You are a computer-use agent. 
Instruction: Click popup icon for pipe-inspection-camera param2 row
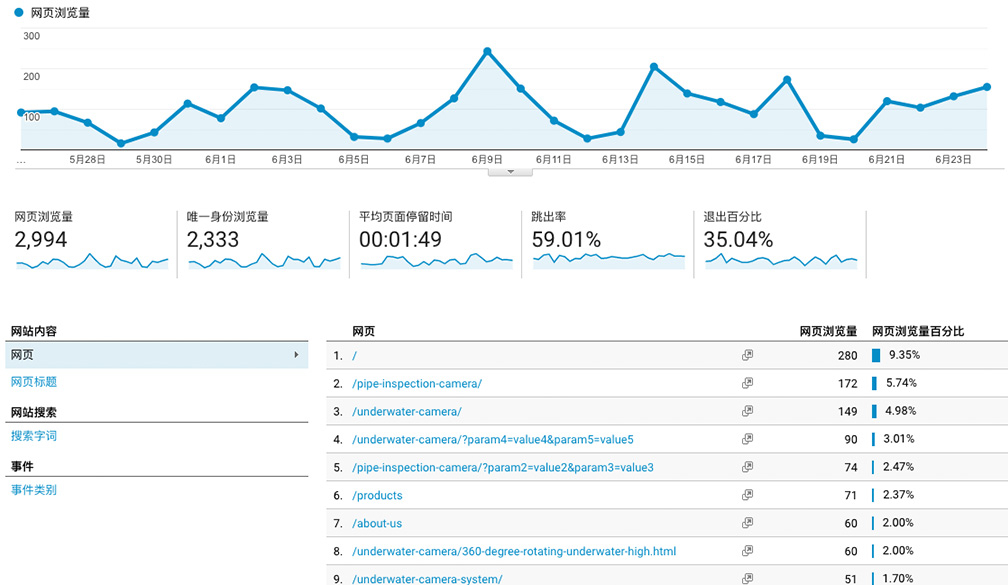pyautogui.click(x=747, y=467)
